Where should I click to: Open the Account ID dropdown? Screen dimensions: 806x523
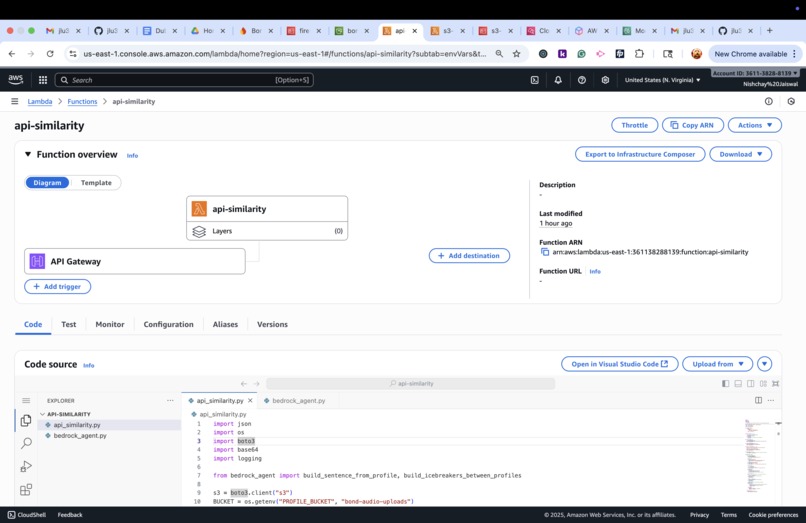coord(755,74)
